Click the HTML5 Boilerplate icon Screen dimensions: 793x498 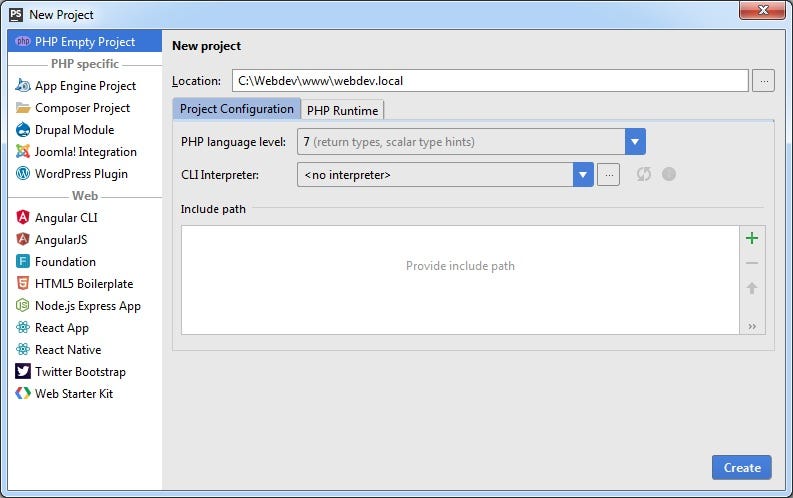pyautogui.click(x=23, y=283)
